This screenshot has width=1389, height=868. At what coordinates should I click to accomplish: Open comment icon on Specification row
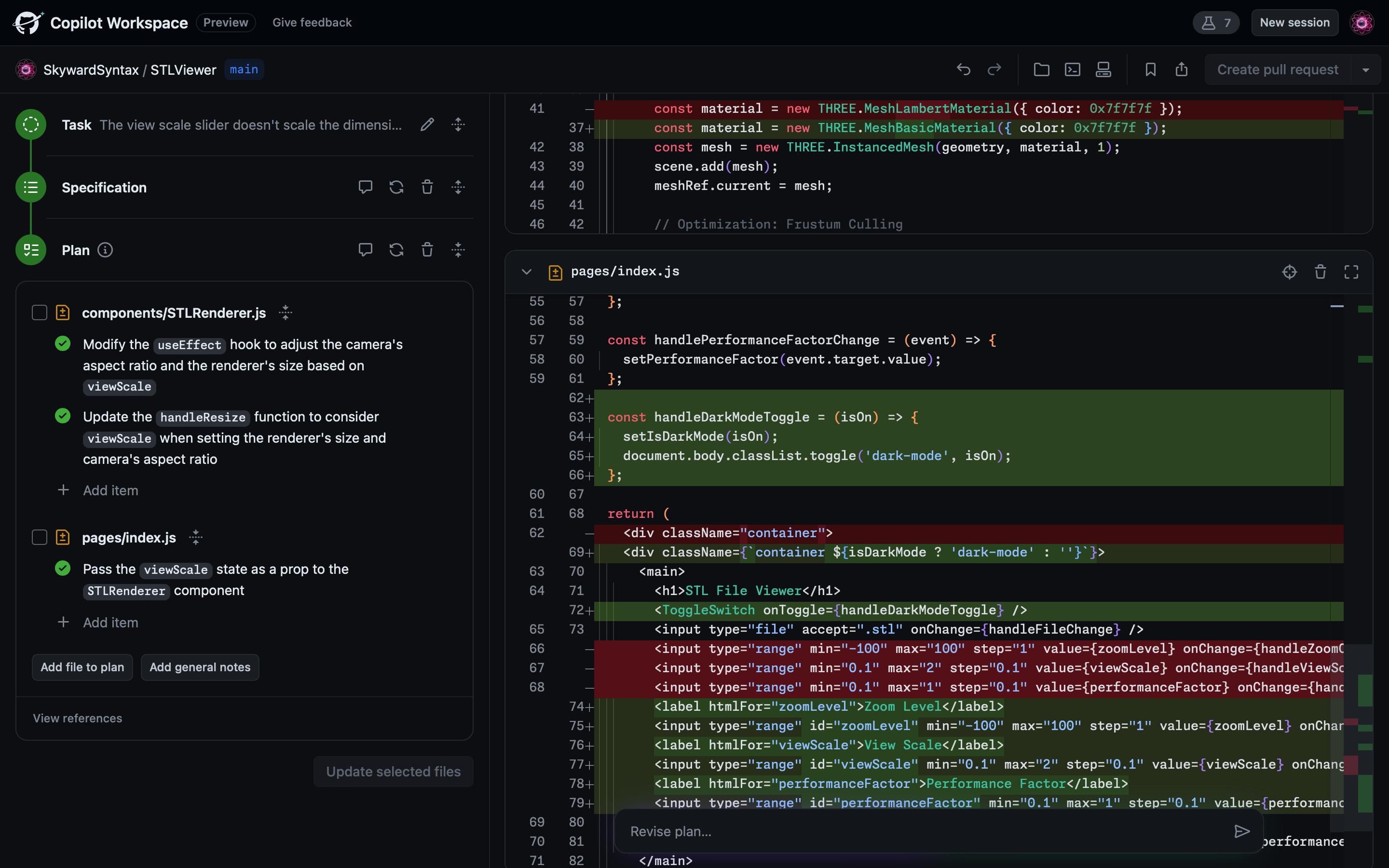365,187
